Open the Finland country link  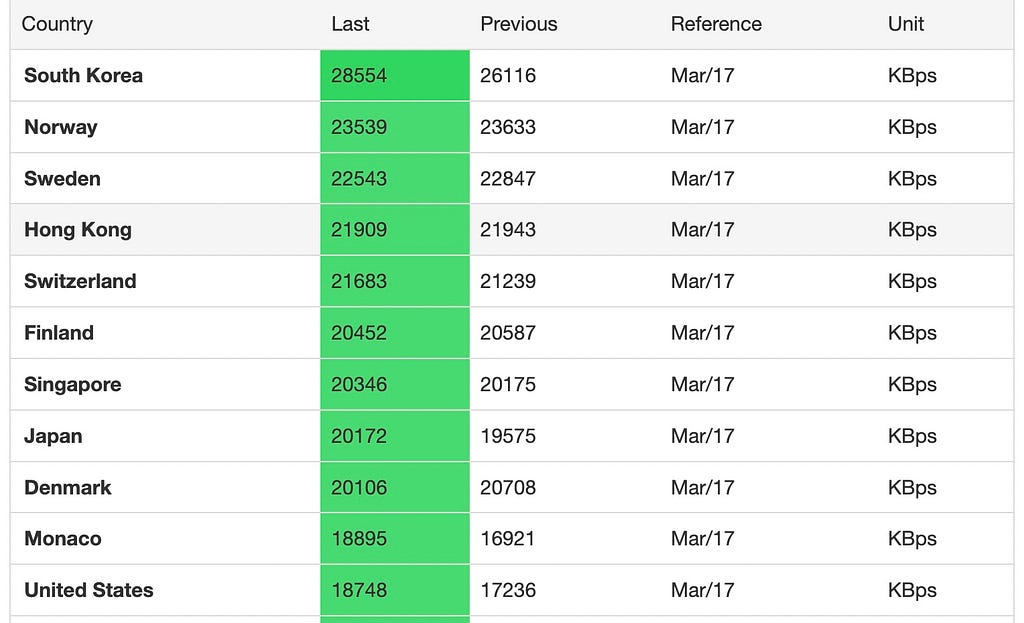pyautogui.click(x=59, y=333)
